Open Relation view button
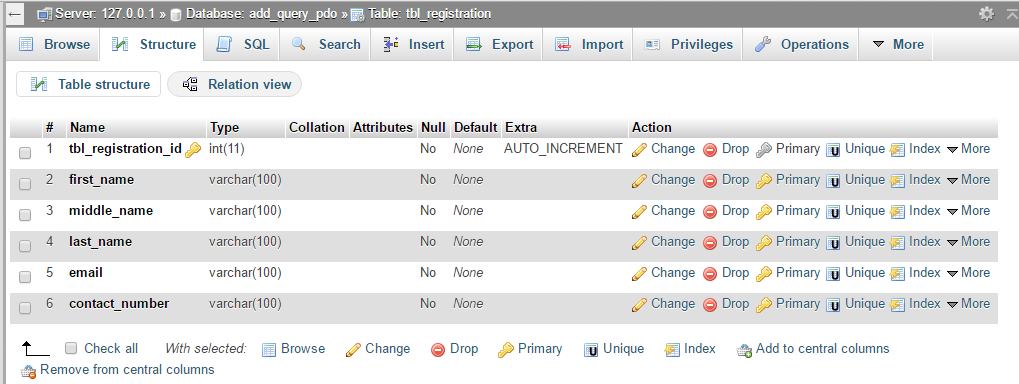This screenshot has width=1019, height=384. click(235, 84)
